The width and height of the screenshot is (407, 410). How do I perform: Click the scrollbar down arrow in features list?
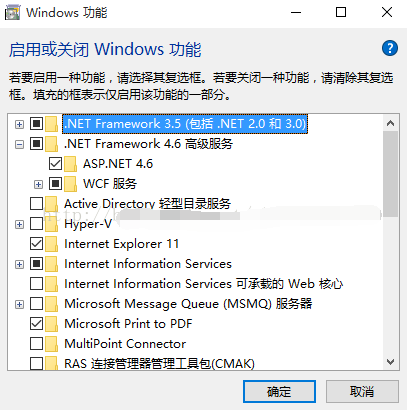coord(390,362)
